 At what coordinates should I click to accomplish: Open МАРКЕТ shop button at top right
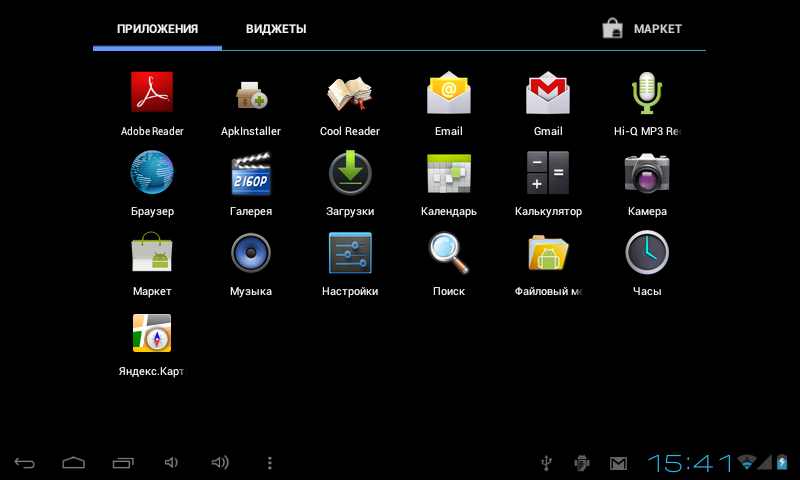tap(642, 29)
